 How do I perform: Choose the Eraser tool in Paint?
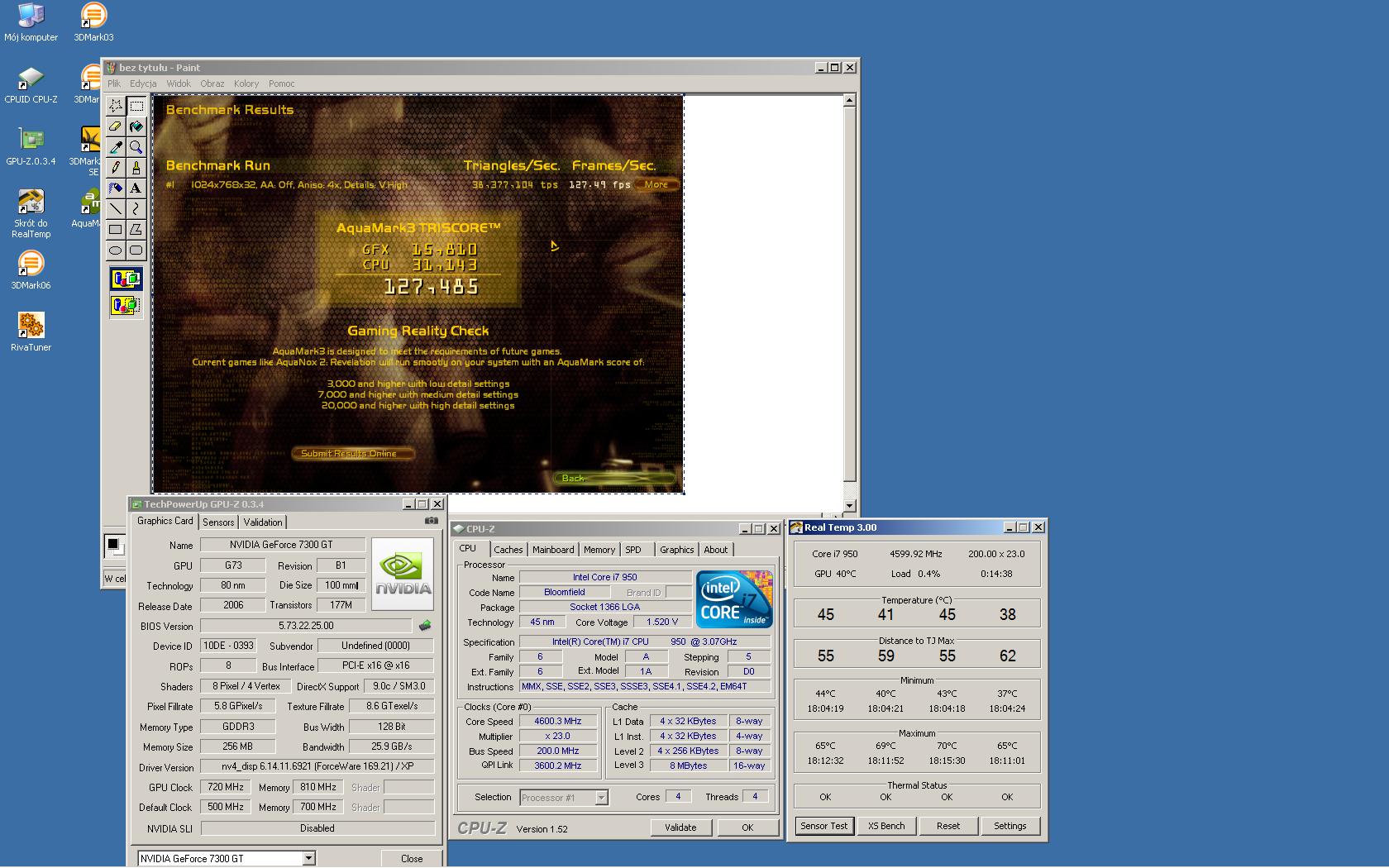click(116, 126)
